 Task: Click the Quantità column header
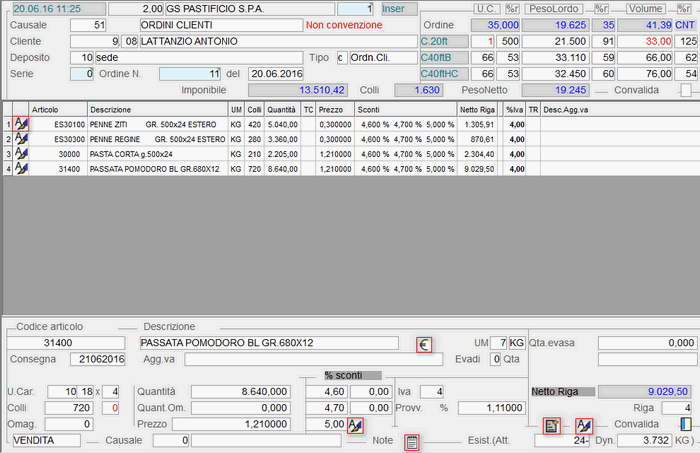pos(282,110)
